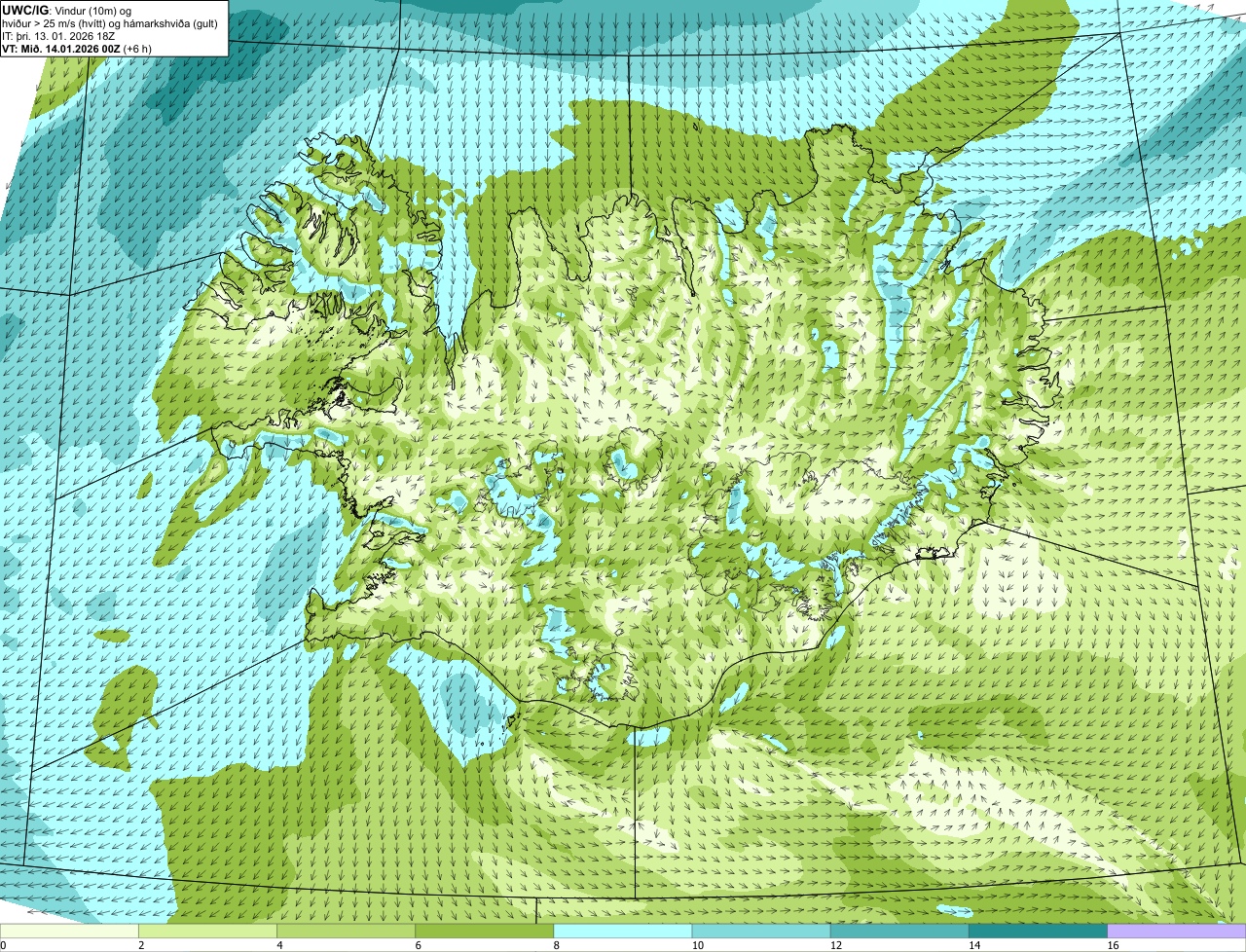This screenshot has height=952, width=1246.
Task: Click the '12' label on the wind scale
Action: pyautogui.click(x=835, y=945)
